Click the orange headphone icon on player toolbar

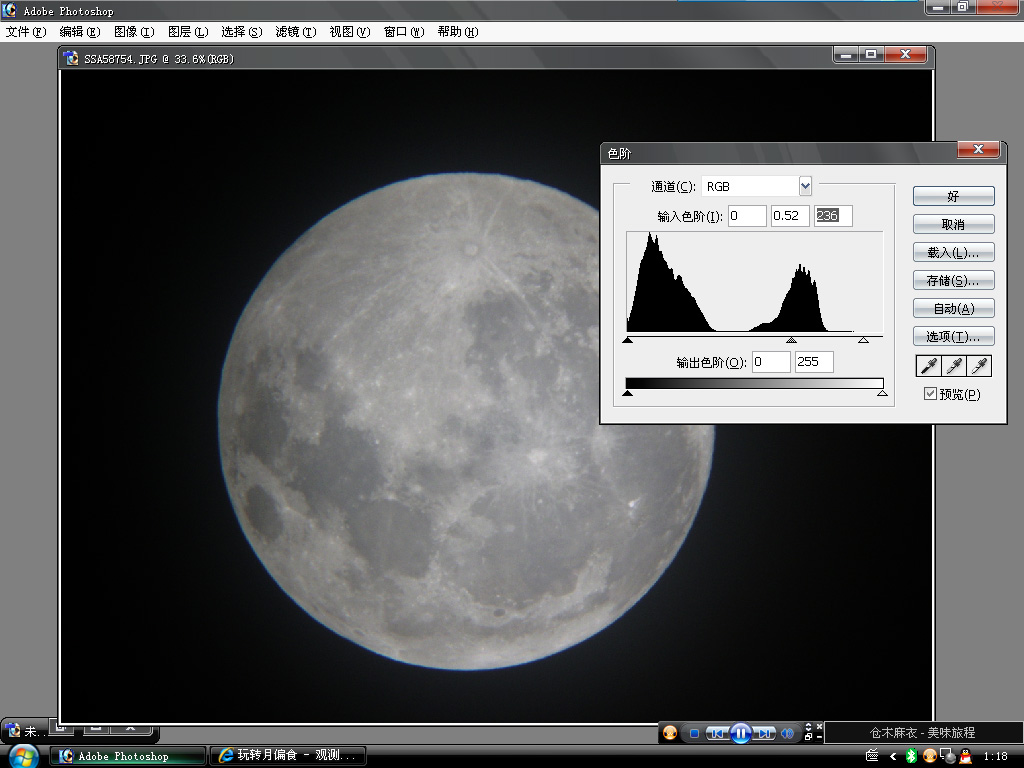[669, 733]
